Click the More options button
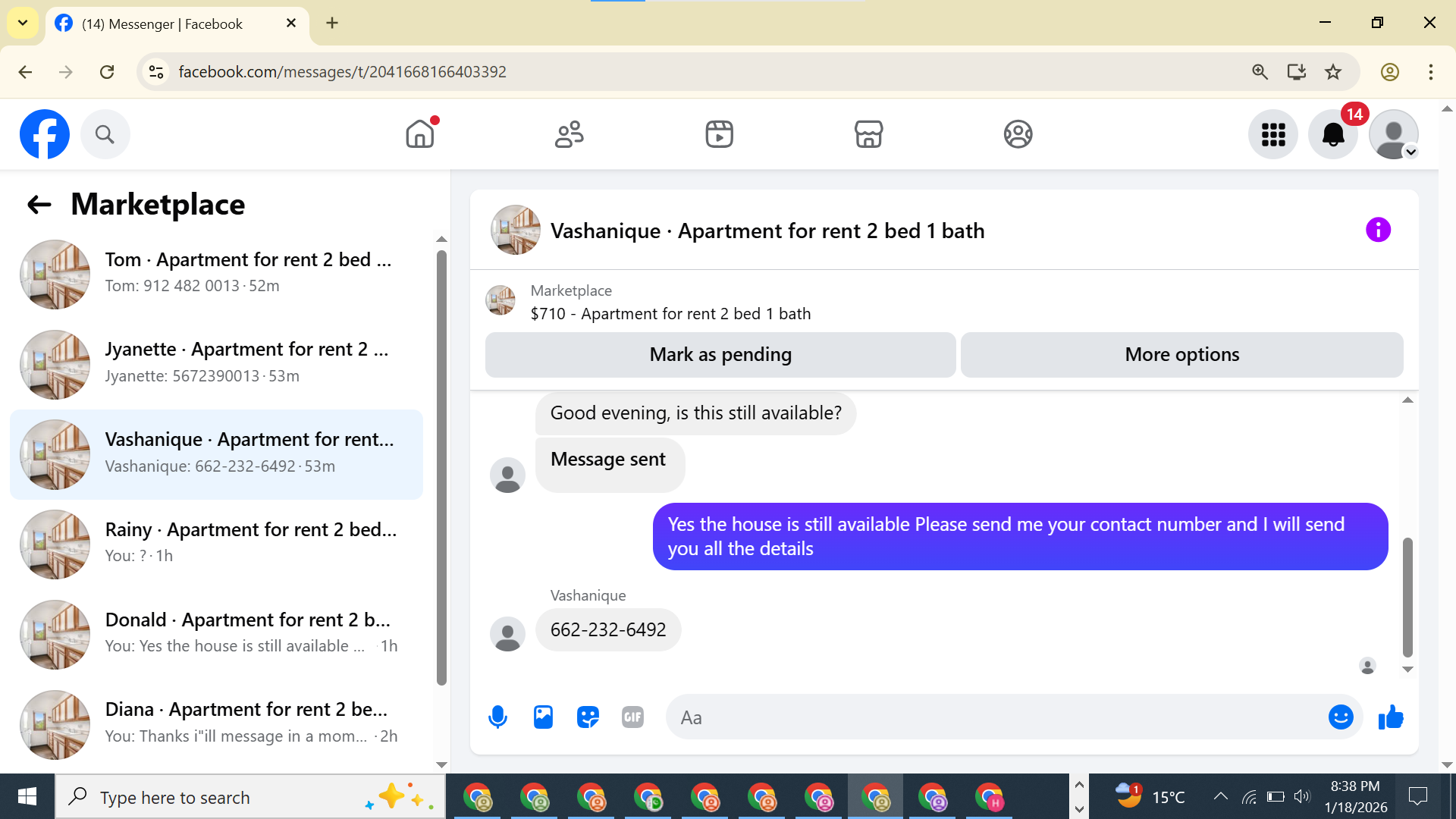Screen dimensions: 1456x819 tap(1181, 355)
